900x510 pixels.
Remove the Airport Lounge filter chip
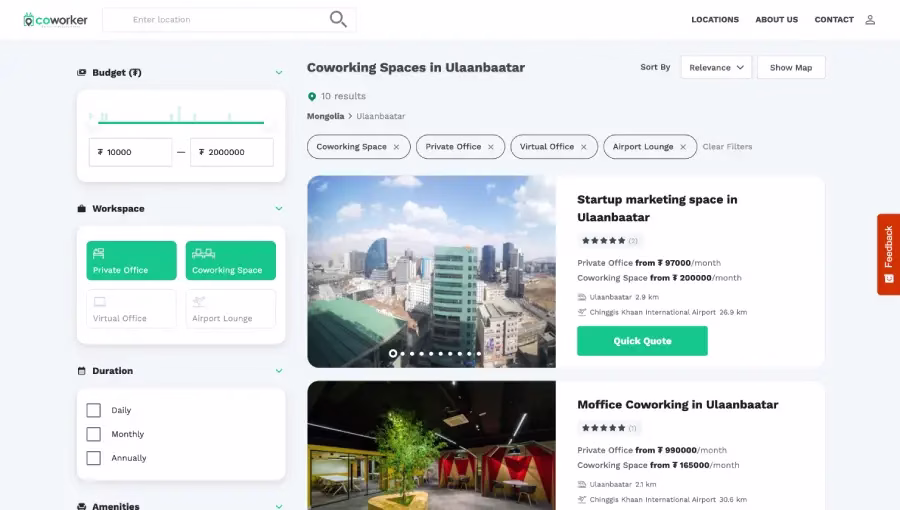pos(683,147)
